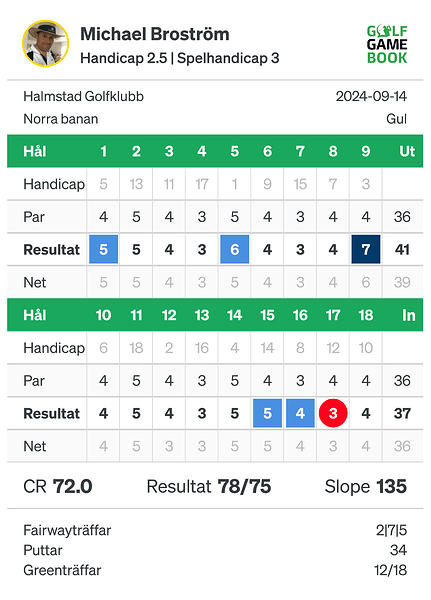Click the Slope 135 value
Image resolution: width=431 pixels, height=600 pixels.
pos(366,487)
